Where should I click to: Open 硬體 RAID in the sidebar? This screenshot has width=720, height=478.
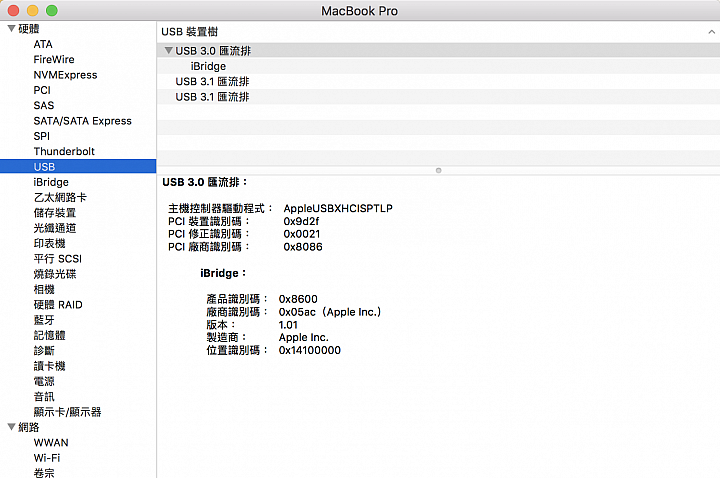click(x=58, y=304)
